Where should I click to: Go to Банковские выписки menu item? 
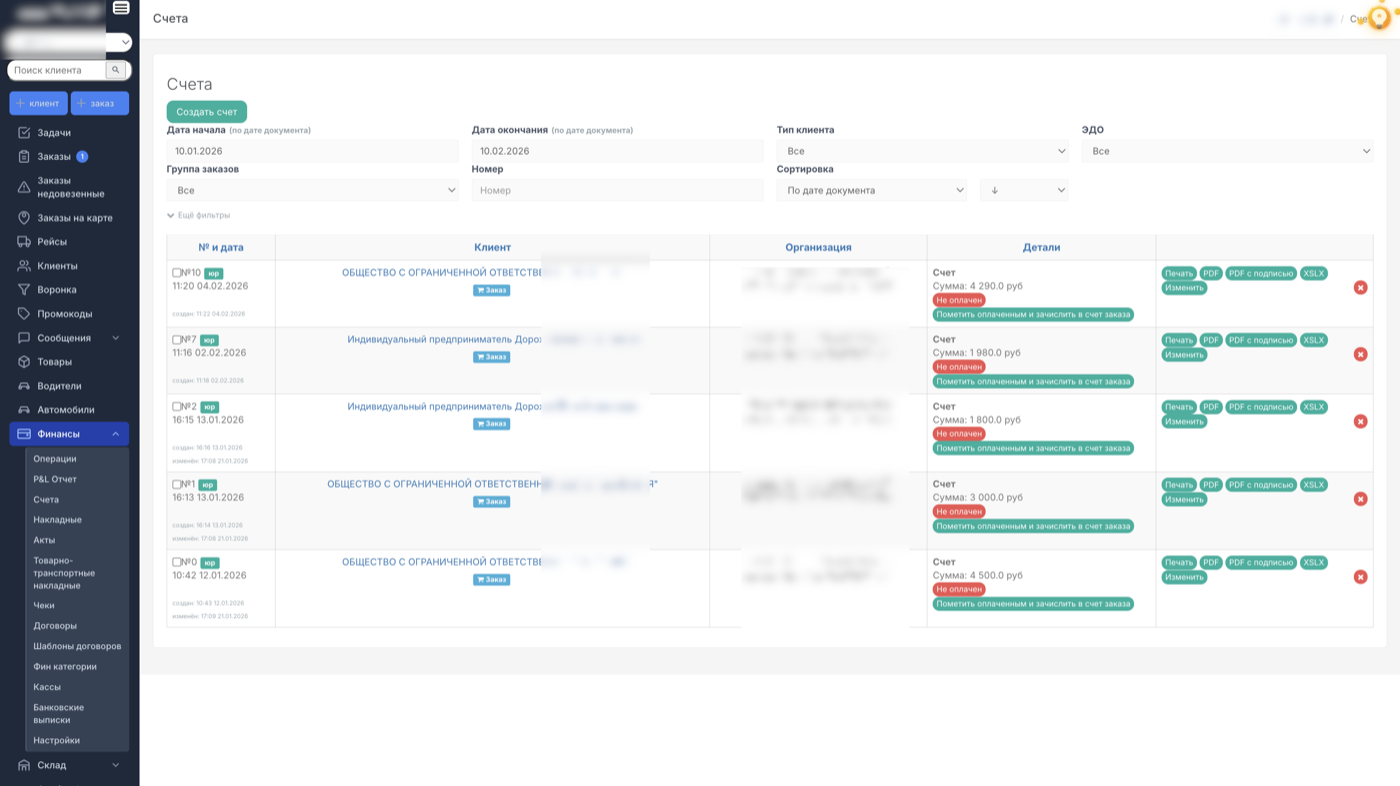pyautogui.click(x=58, y=713)
